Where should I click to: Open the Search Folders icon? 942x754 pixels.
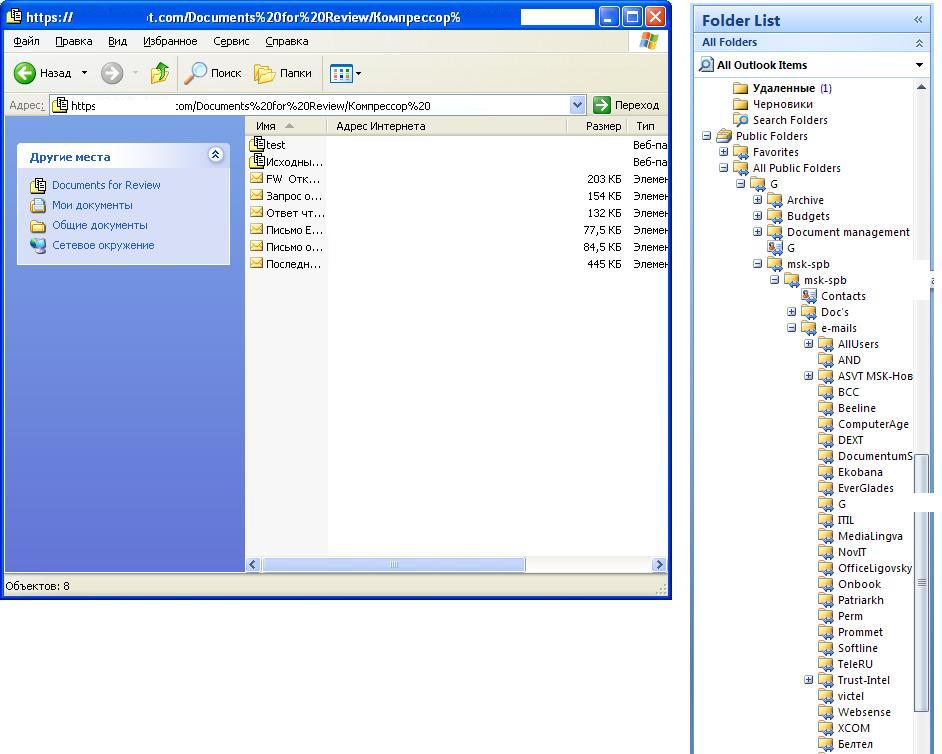[x=741, y=120]
